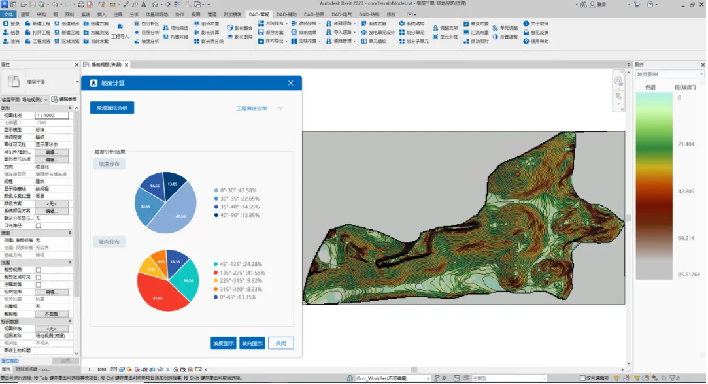The width and height of the screenshot is (708, 384).
Task: Toggle the first crop checkbox under 范围 section
Action: (38, 270)
